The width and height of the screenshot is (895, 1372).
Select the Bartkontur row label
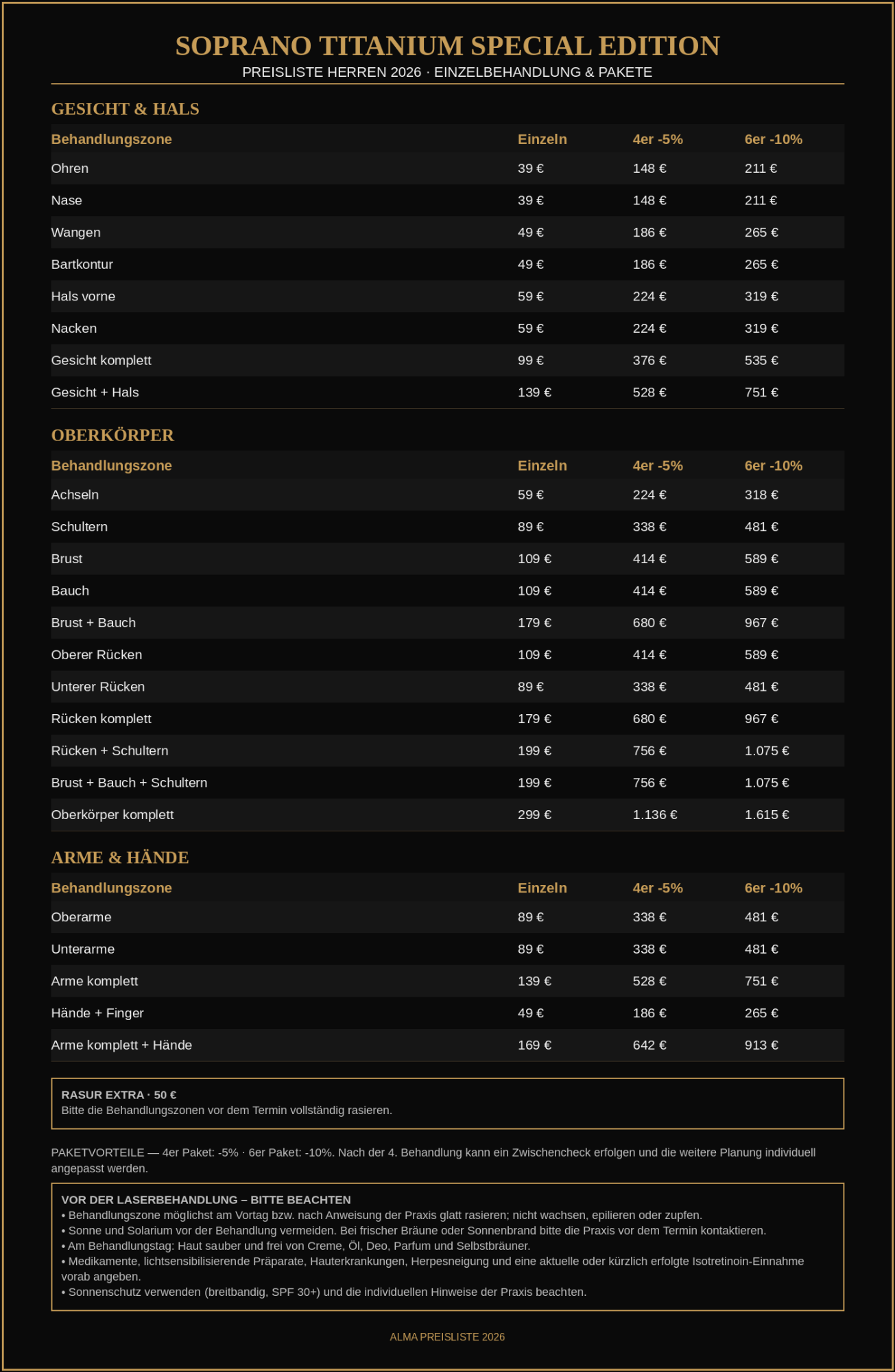[x=82, y=265]
